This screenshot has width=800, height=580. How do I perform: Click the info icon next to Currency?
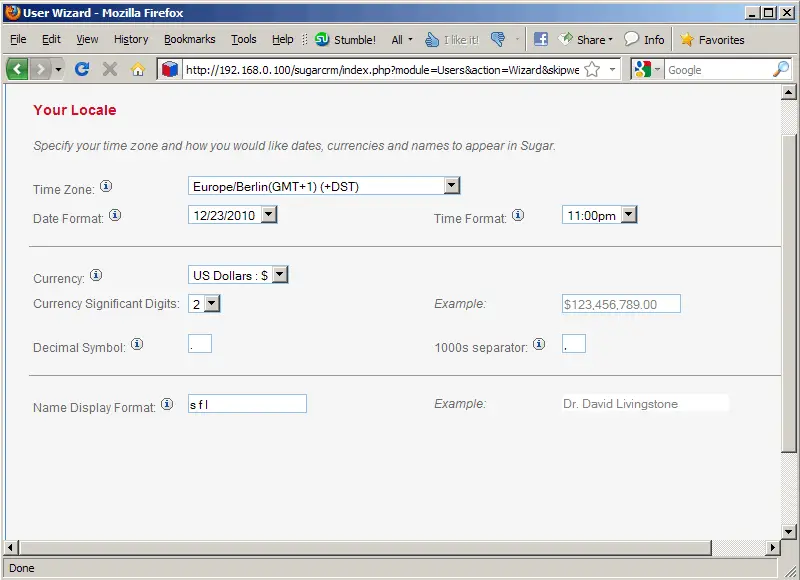(x=96, y=275)
